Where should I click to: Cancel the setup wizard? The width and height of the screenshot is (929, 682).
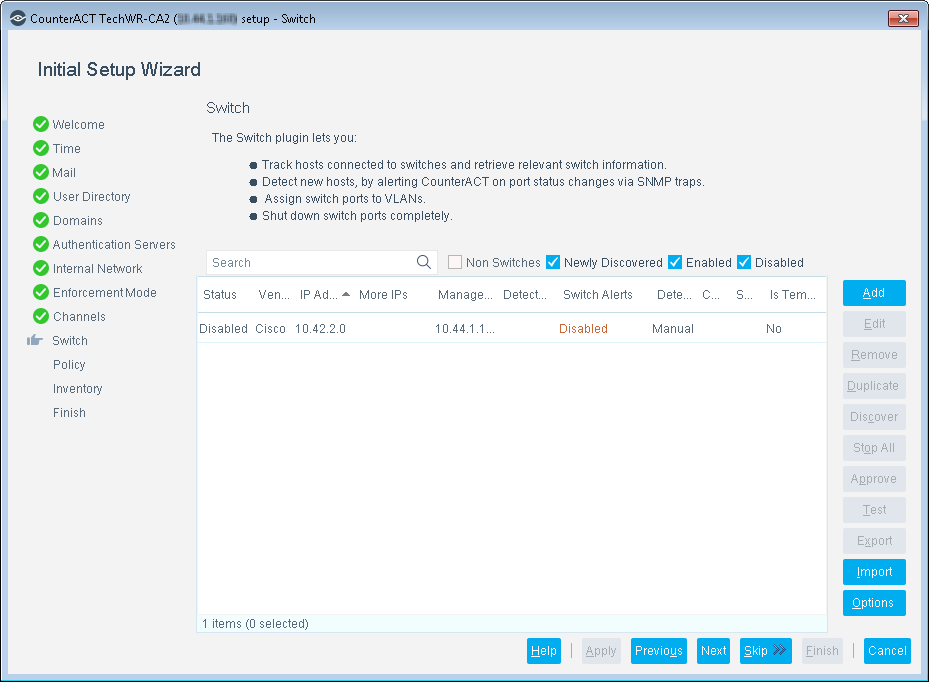tap(887, 651)
